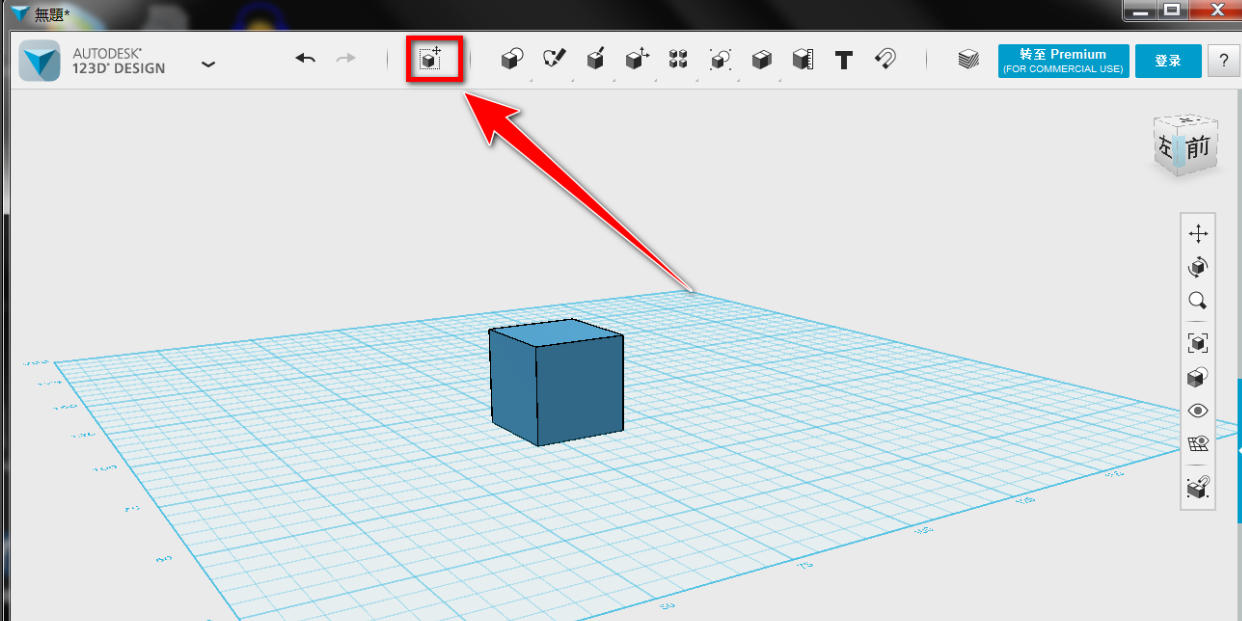This screenshot has width=1242, height=621.
Task: Select the Zoom magnifier tool
Action: 1198,301
